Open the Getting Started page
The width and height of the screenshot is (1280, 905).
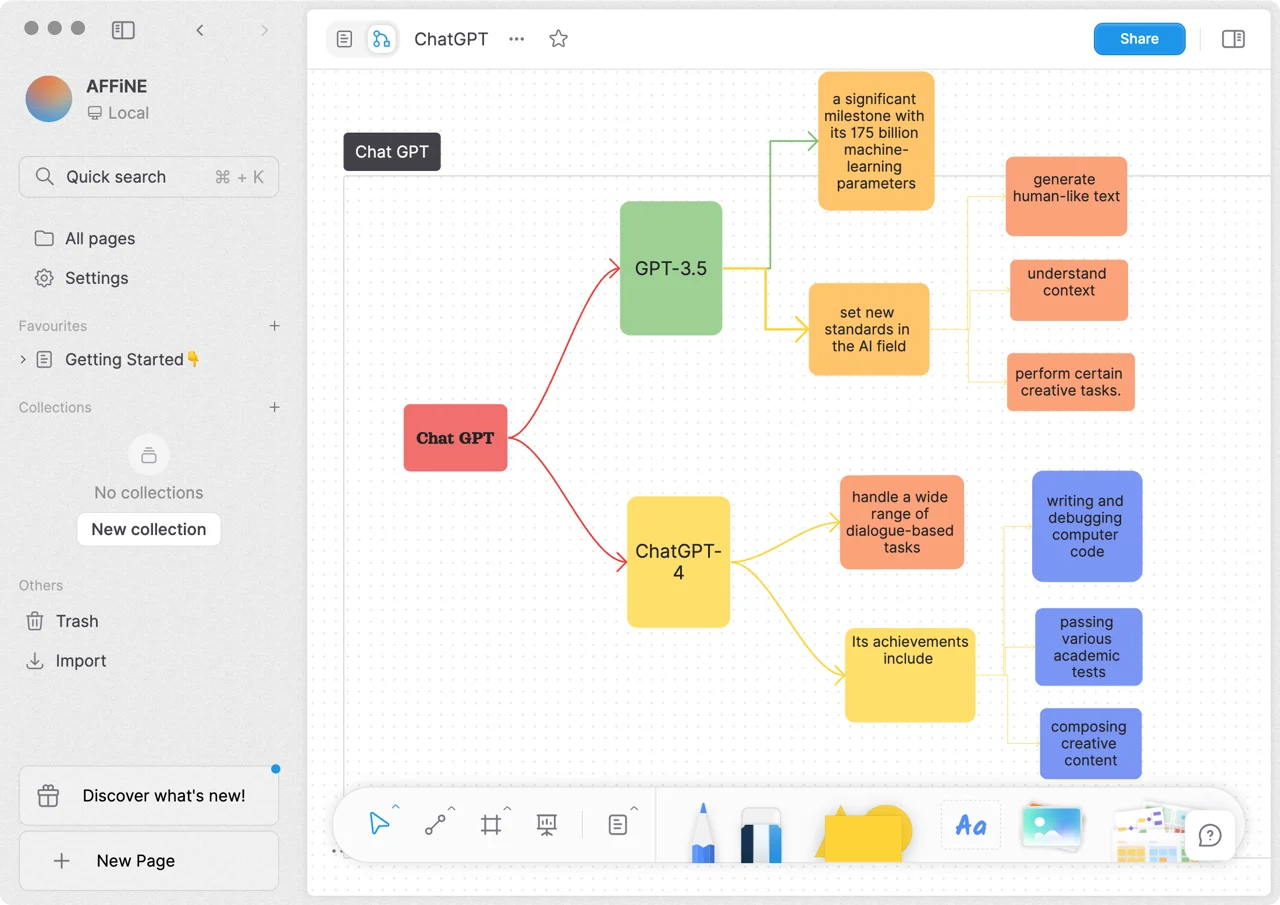132,359
